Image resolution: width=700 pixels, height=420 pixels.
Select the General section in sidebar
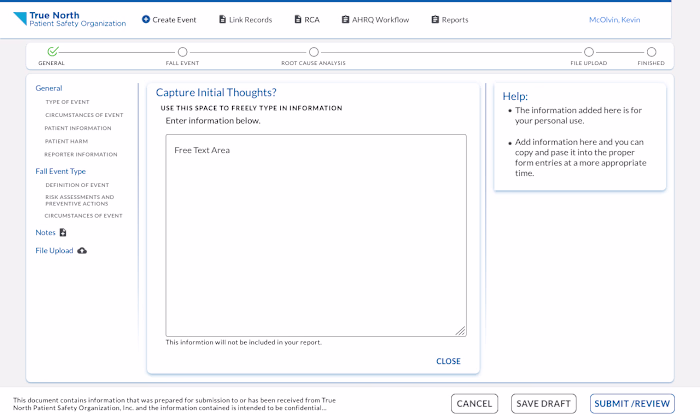(x=49, y=88)
